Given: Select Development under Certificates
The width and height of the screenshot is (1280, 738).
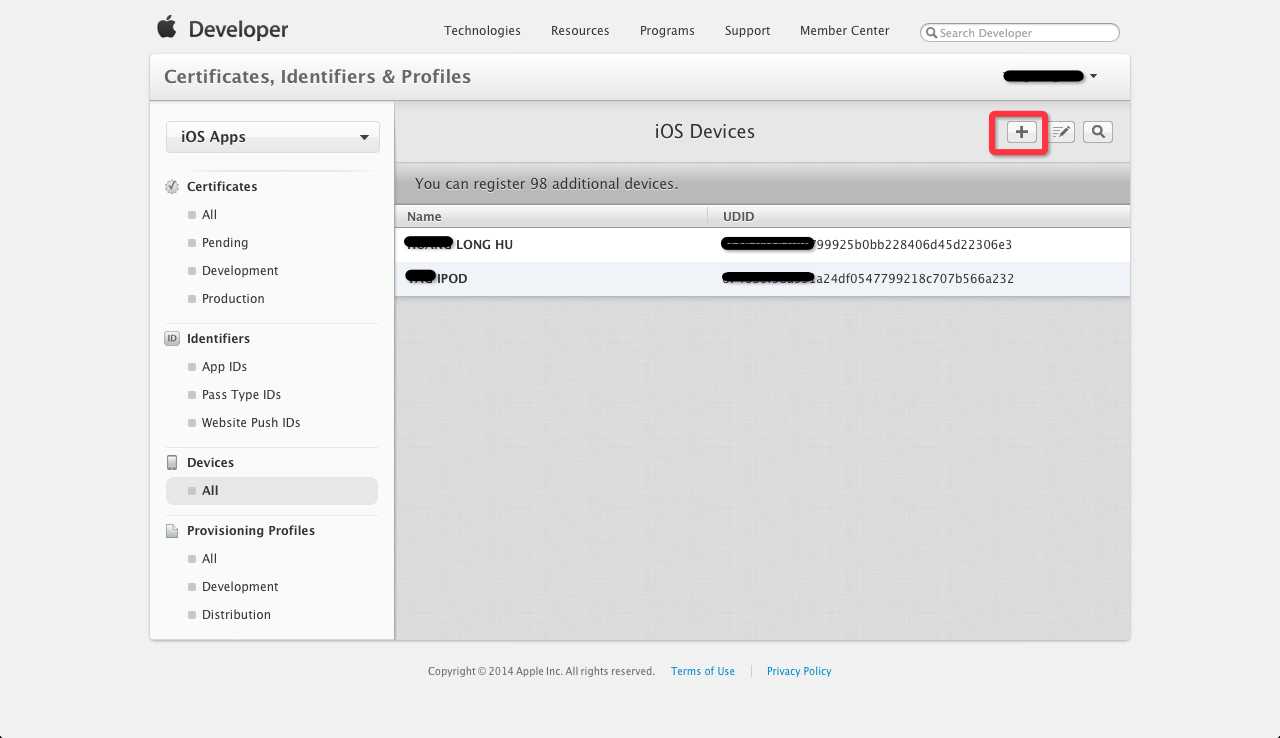Looking at the screenshot, I should coord(240,271).
